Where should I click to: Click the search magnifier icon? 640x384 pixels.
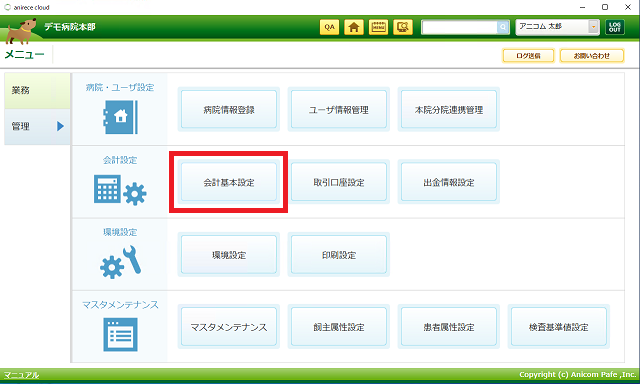(x=503, y=27)
